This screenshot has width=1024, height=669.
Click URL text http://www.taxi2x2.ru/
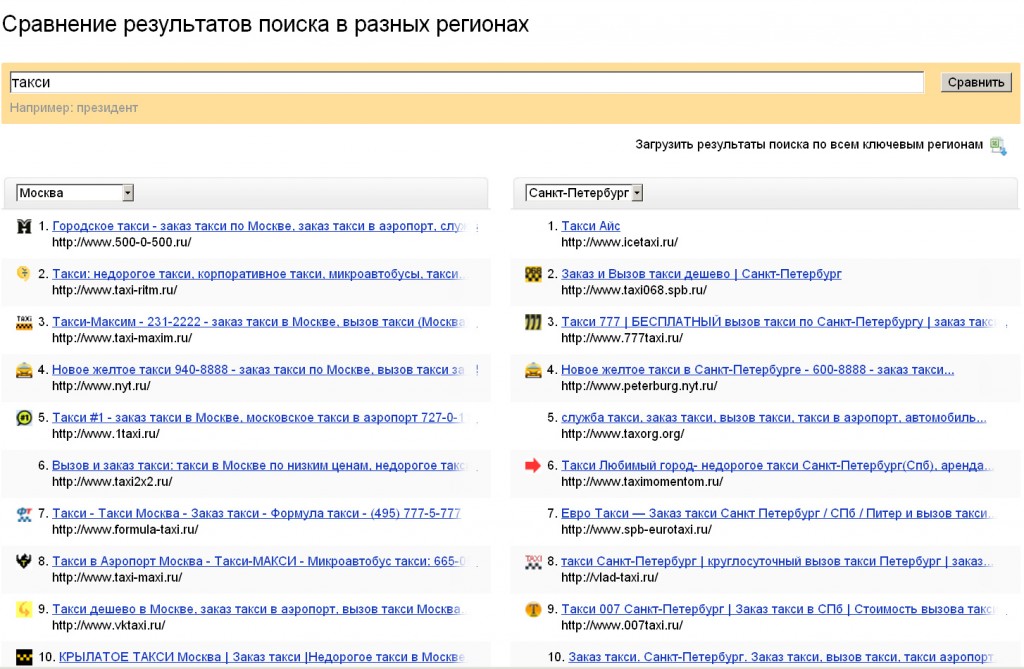click(112, 481)
